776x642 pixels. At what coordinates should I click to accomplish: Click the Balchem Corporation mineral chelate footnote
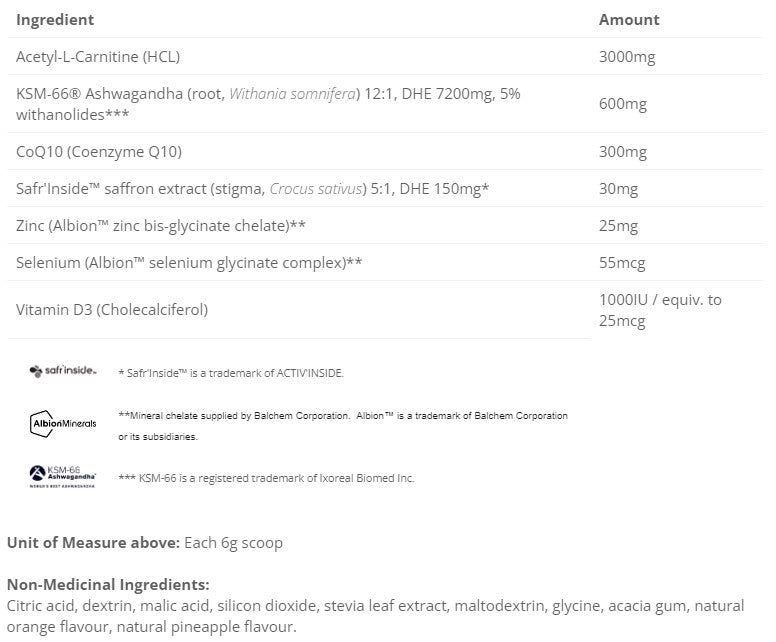[x=342, y=415]
